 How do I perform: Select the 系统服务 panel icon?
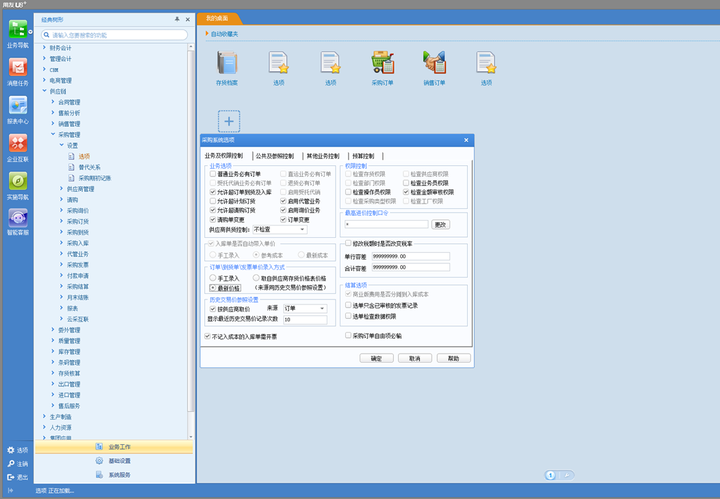coord(99,475)
